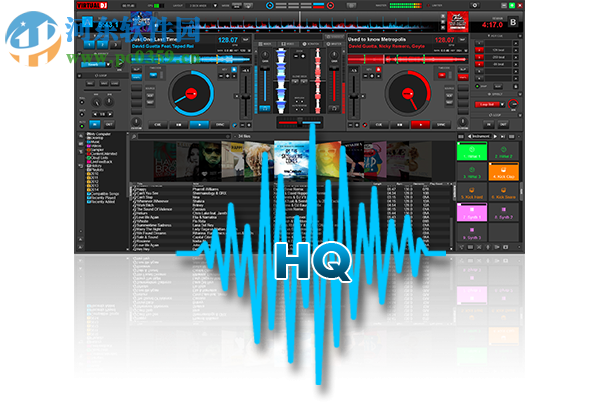Set loop IN point on deck B
Image resolution: width=600 pixels, height=403 pixels.
(489, 124)
